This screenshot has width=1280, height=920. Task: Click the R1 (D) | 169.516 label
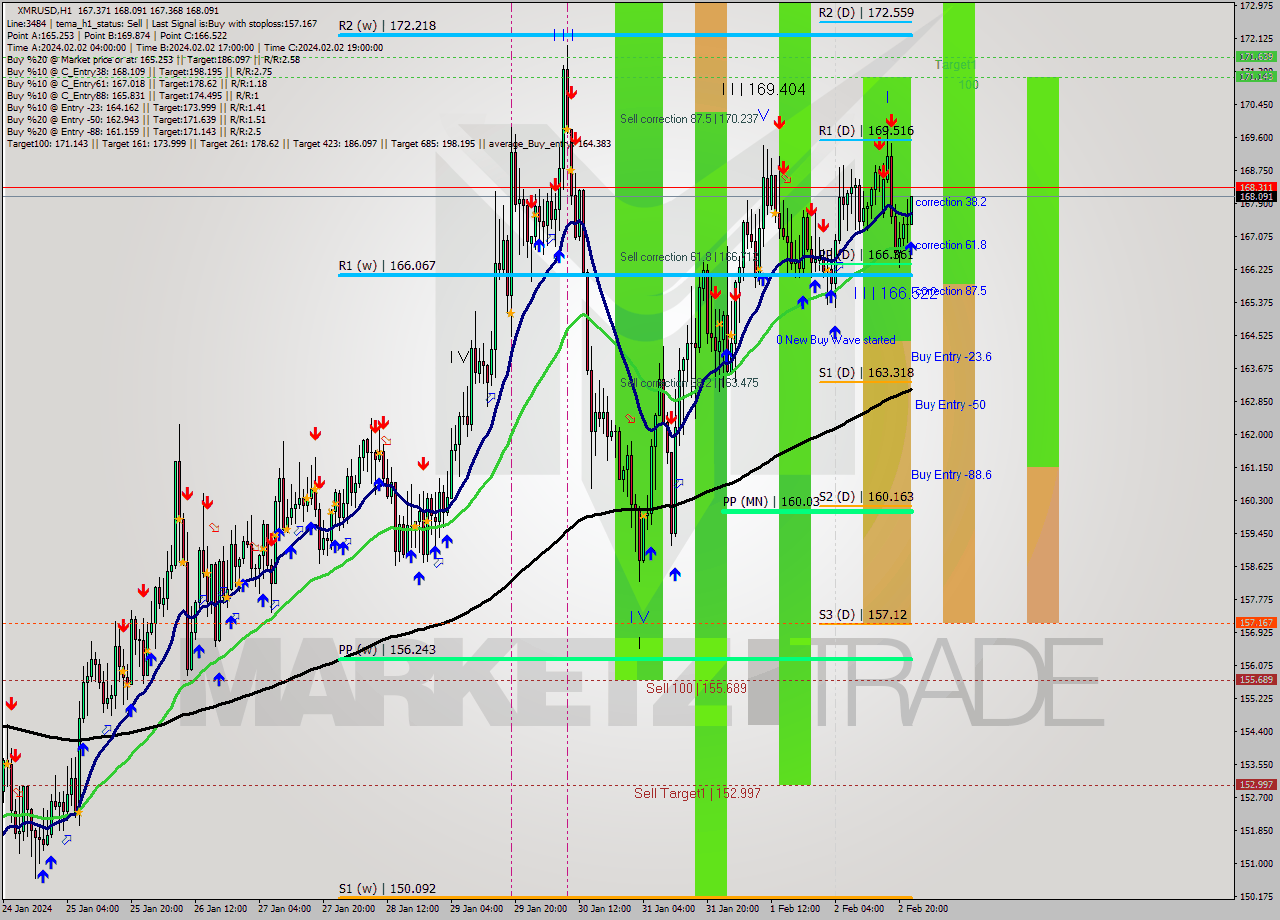click(866, 130)
